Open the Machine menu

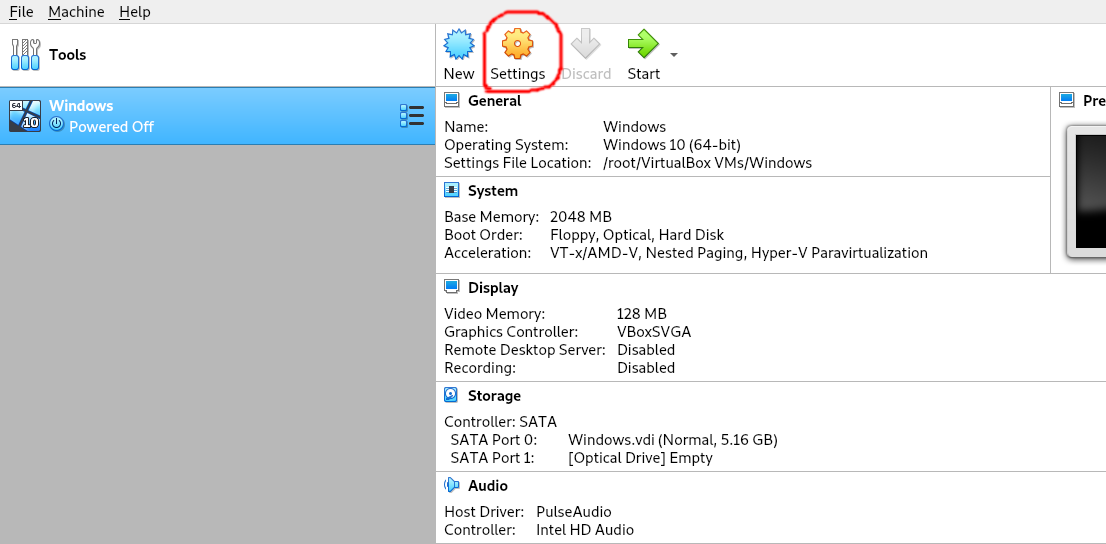coord(76,12)
